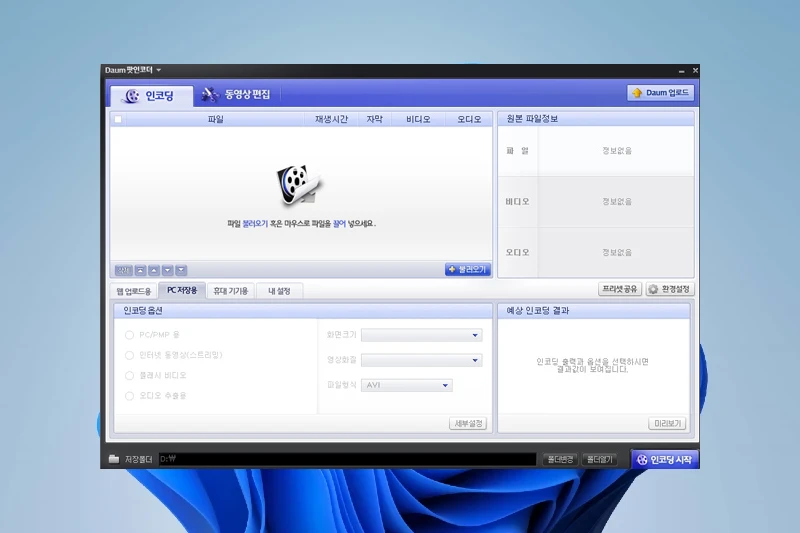Screen dimensions: 800x533
Task: Switch to 동영상 편집 tab
Action: click(236, 94)
